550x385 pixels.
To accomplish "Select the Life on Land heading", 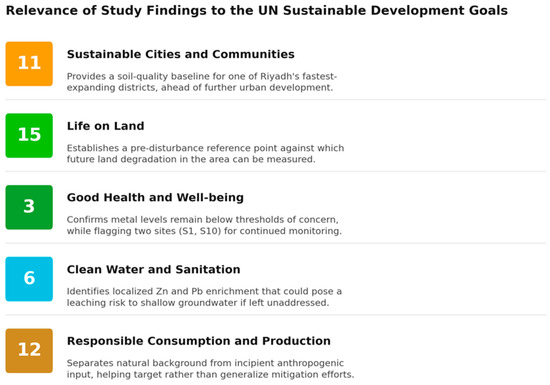I will (106, 126).
